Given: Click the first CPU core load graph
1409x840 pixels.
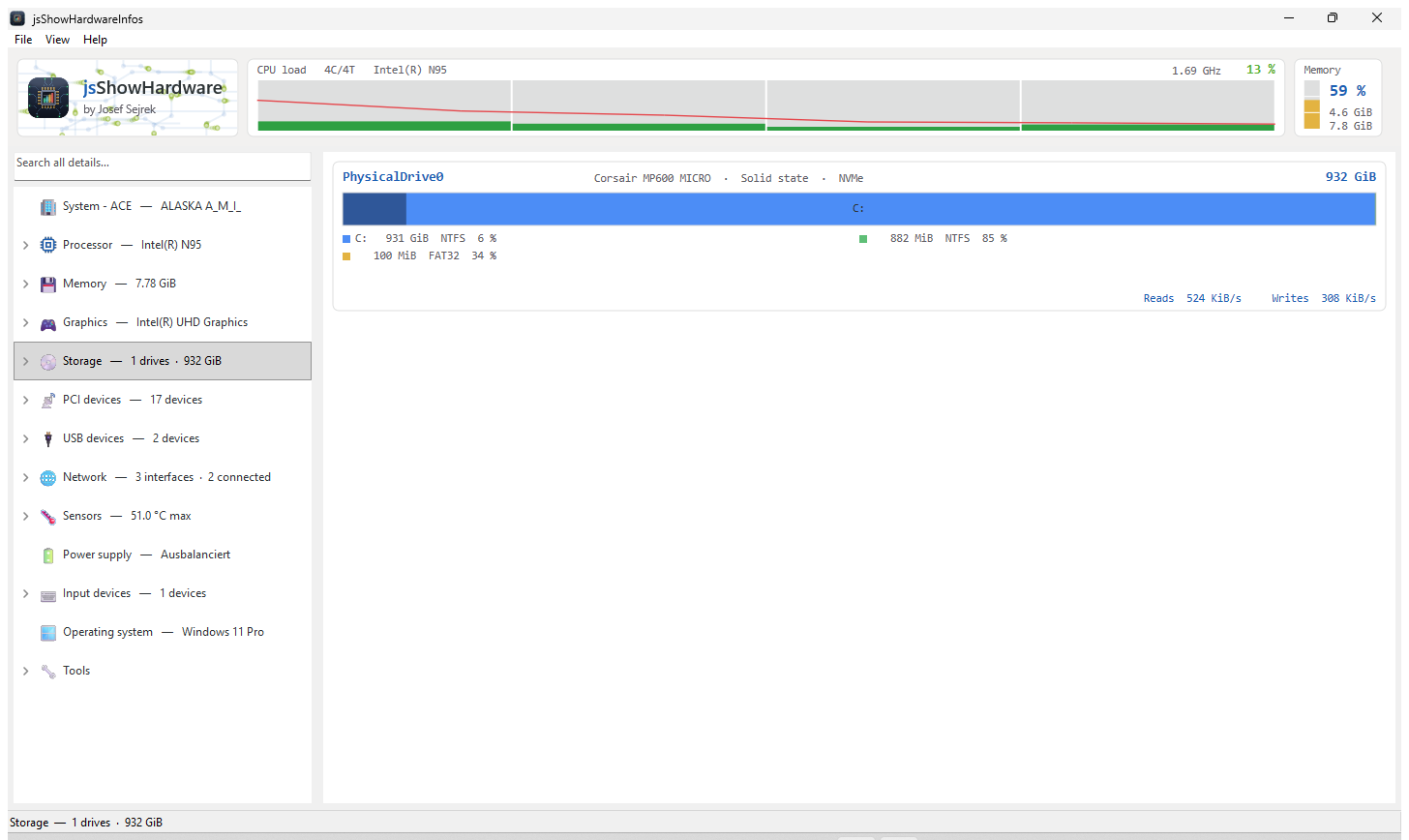Looking at the screenshot, I should click(x=384, y=105).
